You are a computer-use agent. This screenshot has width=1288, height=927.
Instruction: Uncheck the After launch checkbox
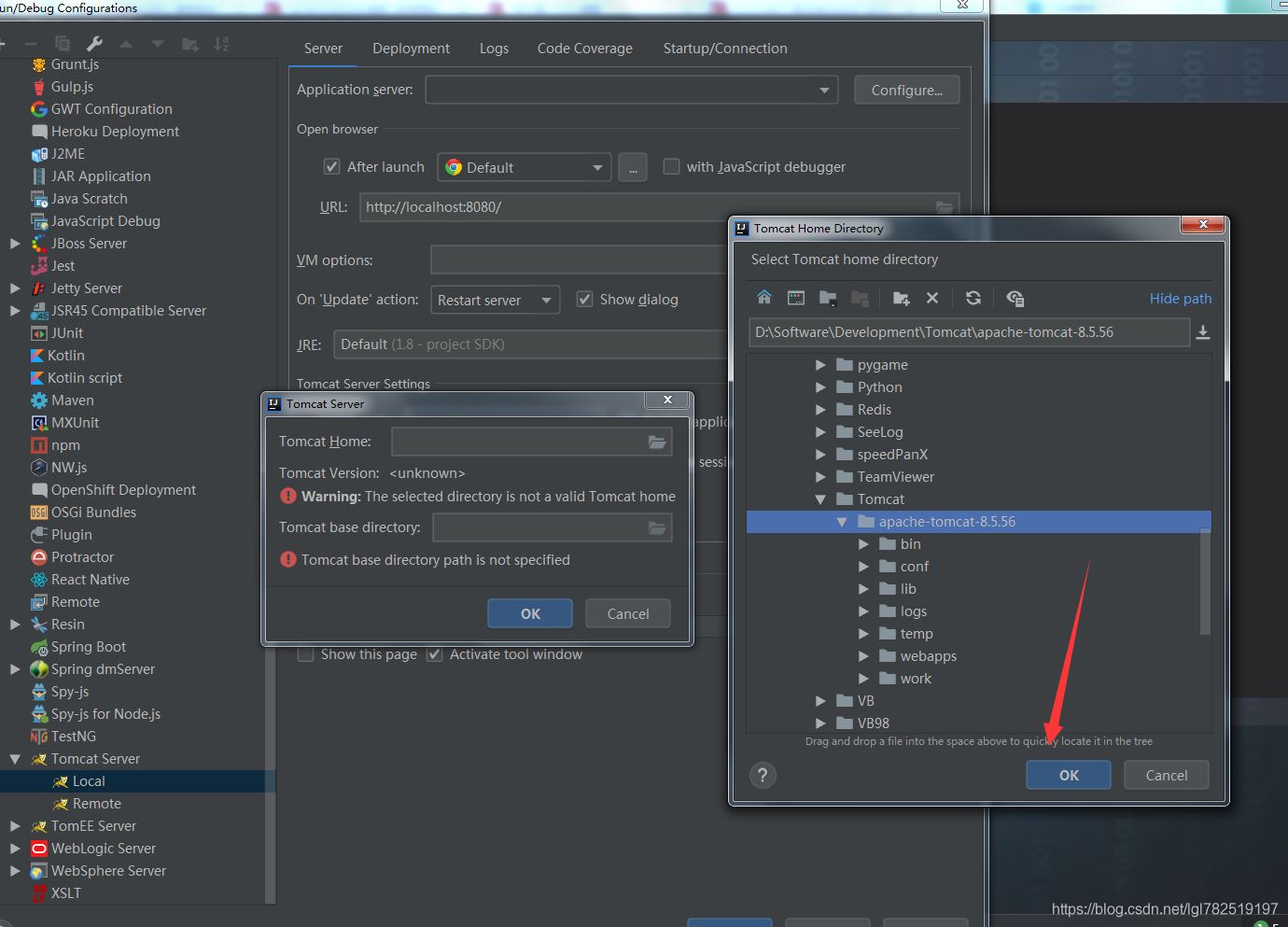pyautogui.click(x=331, y=167)
